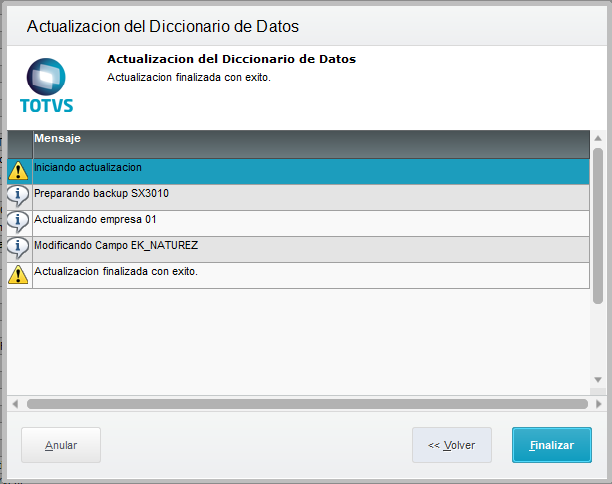Click the horizontal scrollbar thumb
The width and height of the screenshot is (612, 484).
tap(307, 404)
